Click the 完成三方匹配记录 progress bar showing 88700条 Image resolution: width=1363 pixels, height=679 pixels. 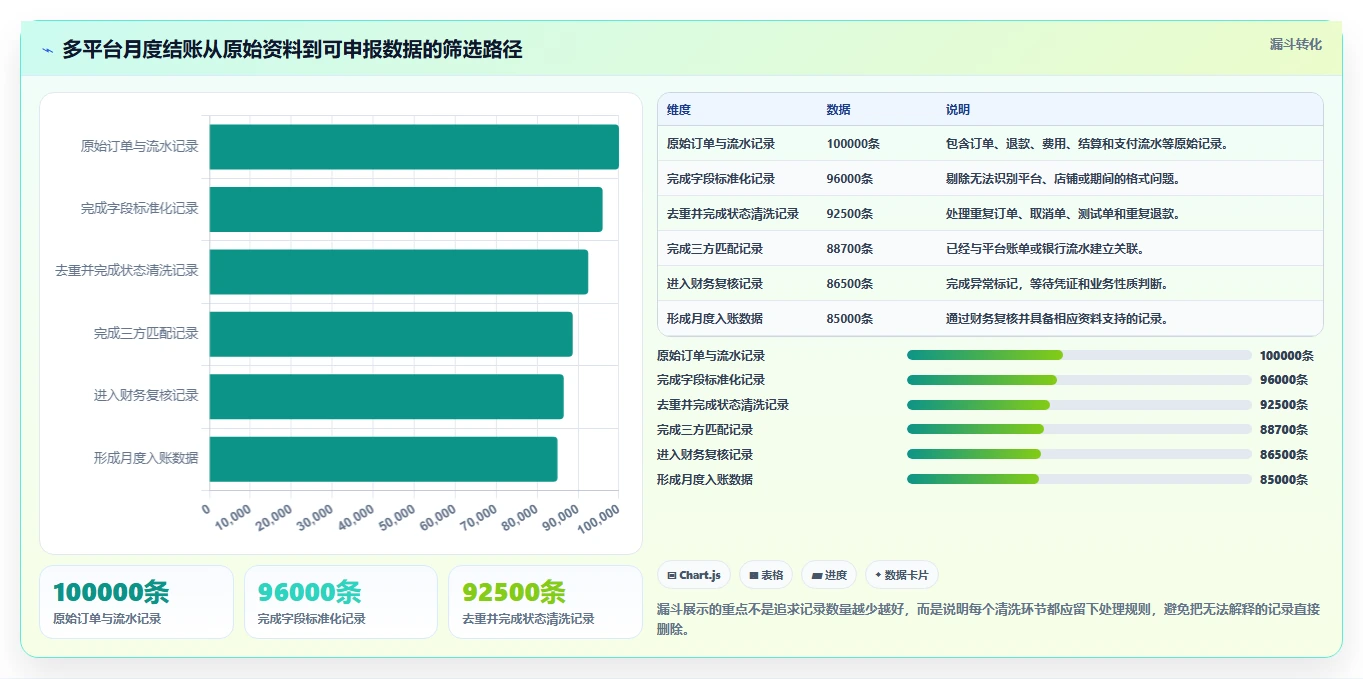(1079, 429)
